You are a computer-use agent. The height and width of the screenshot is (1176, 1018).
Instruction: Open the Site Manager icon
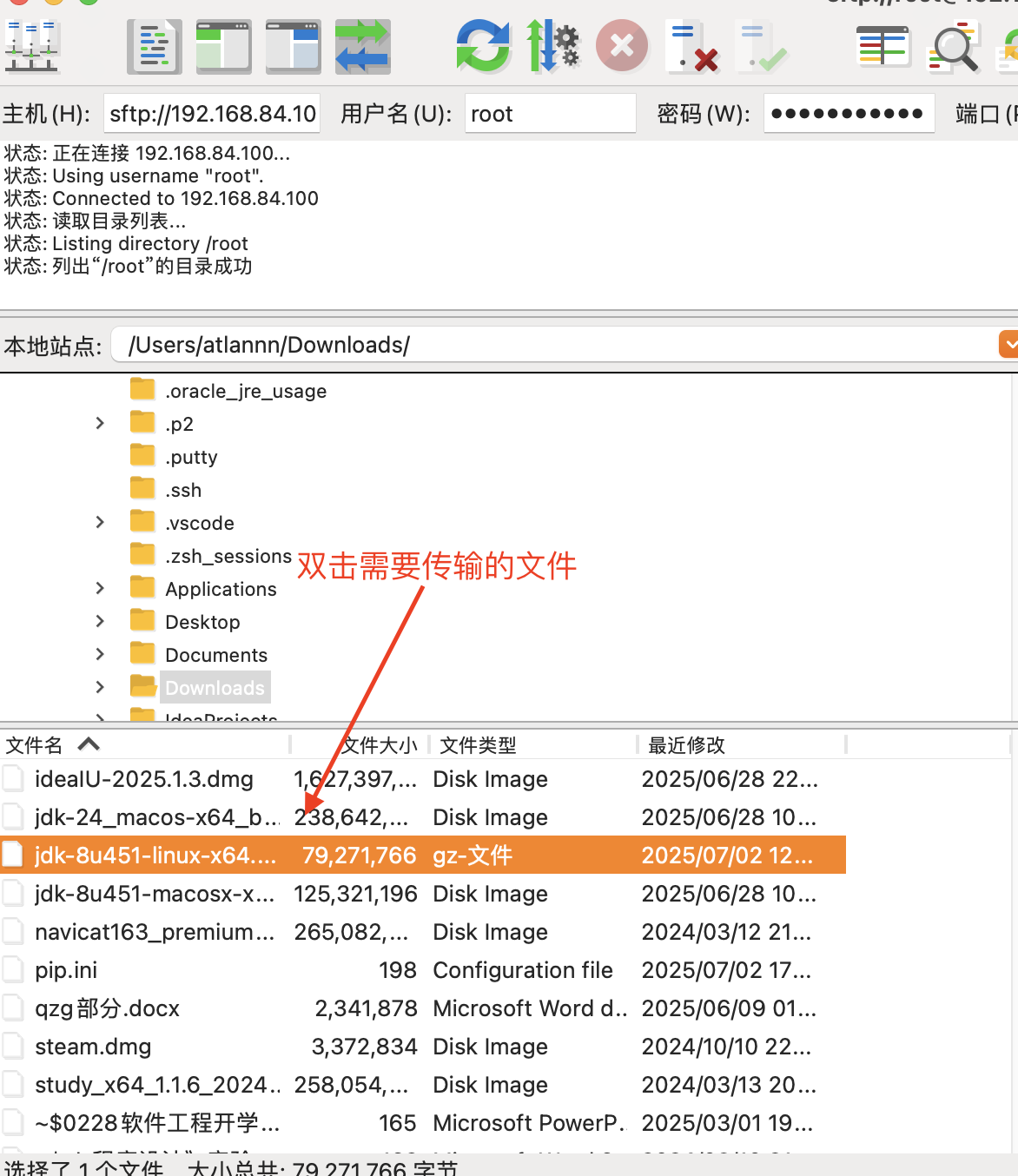click(31, 47)
